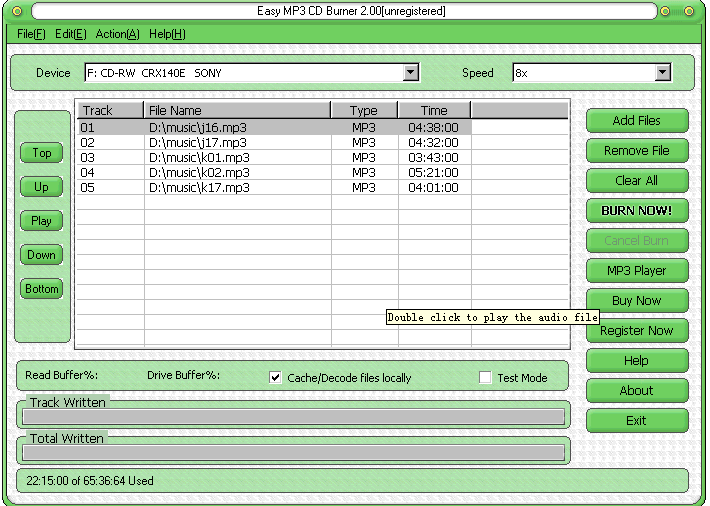Click the Add Files button
Viewport: 710px width, 506px height.
(x=637, y=120)
